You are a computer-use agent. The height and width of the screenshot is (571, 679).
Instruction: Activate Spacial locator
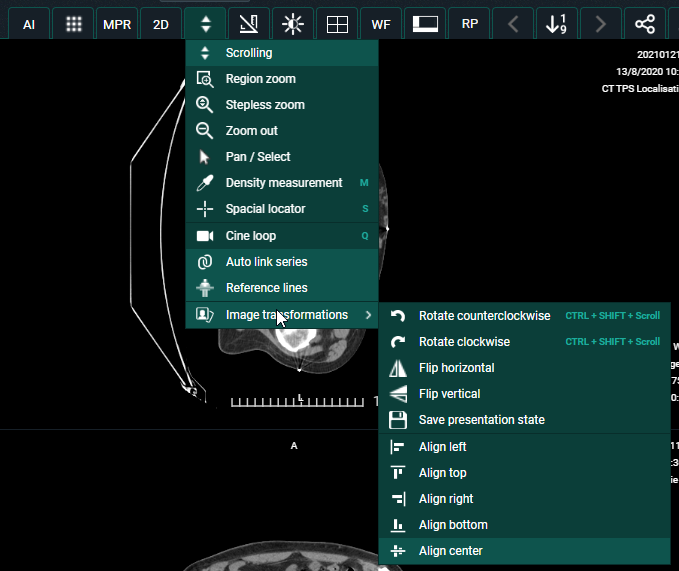[x=282, y=209]
